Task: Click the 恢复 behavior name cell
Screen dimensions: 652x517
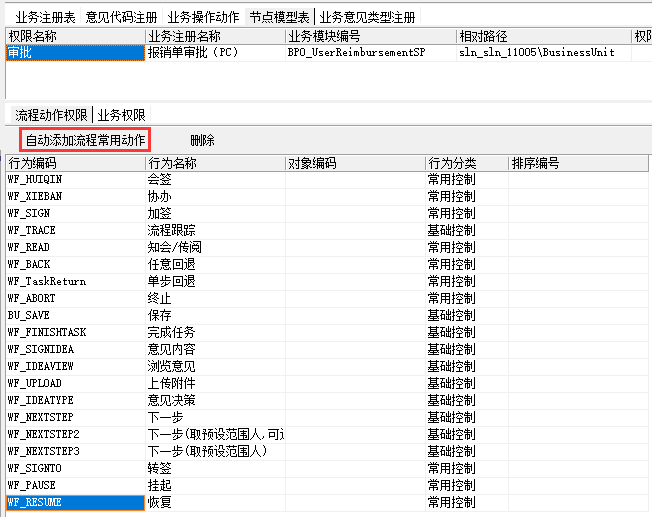Action: (215, 502)
